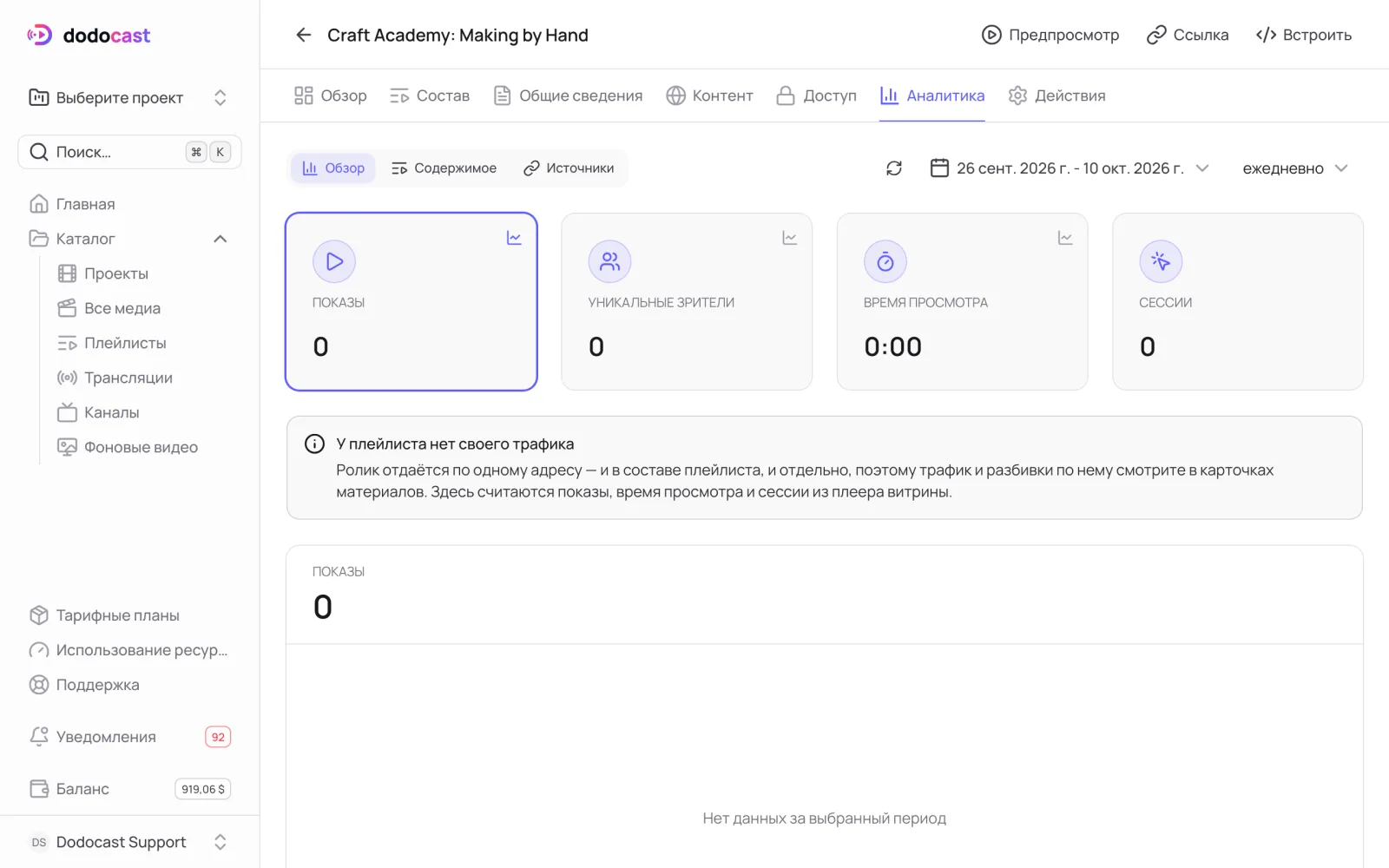Click the dodocast logo

point(89,36)
